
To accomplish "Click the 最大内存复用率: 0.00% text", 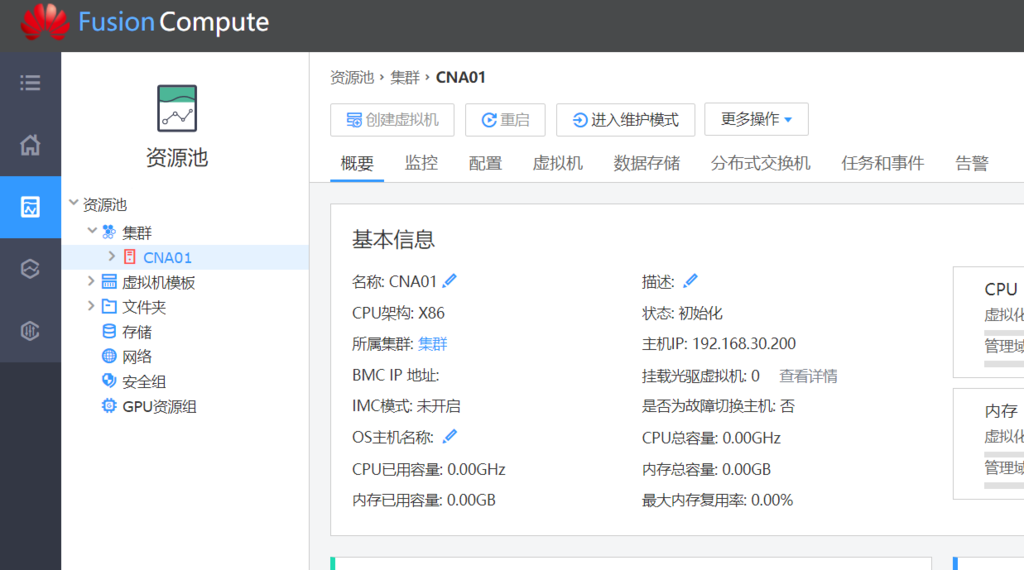I will [717, 501].
